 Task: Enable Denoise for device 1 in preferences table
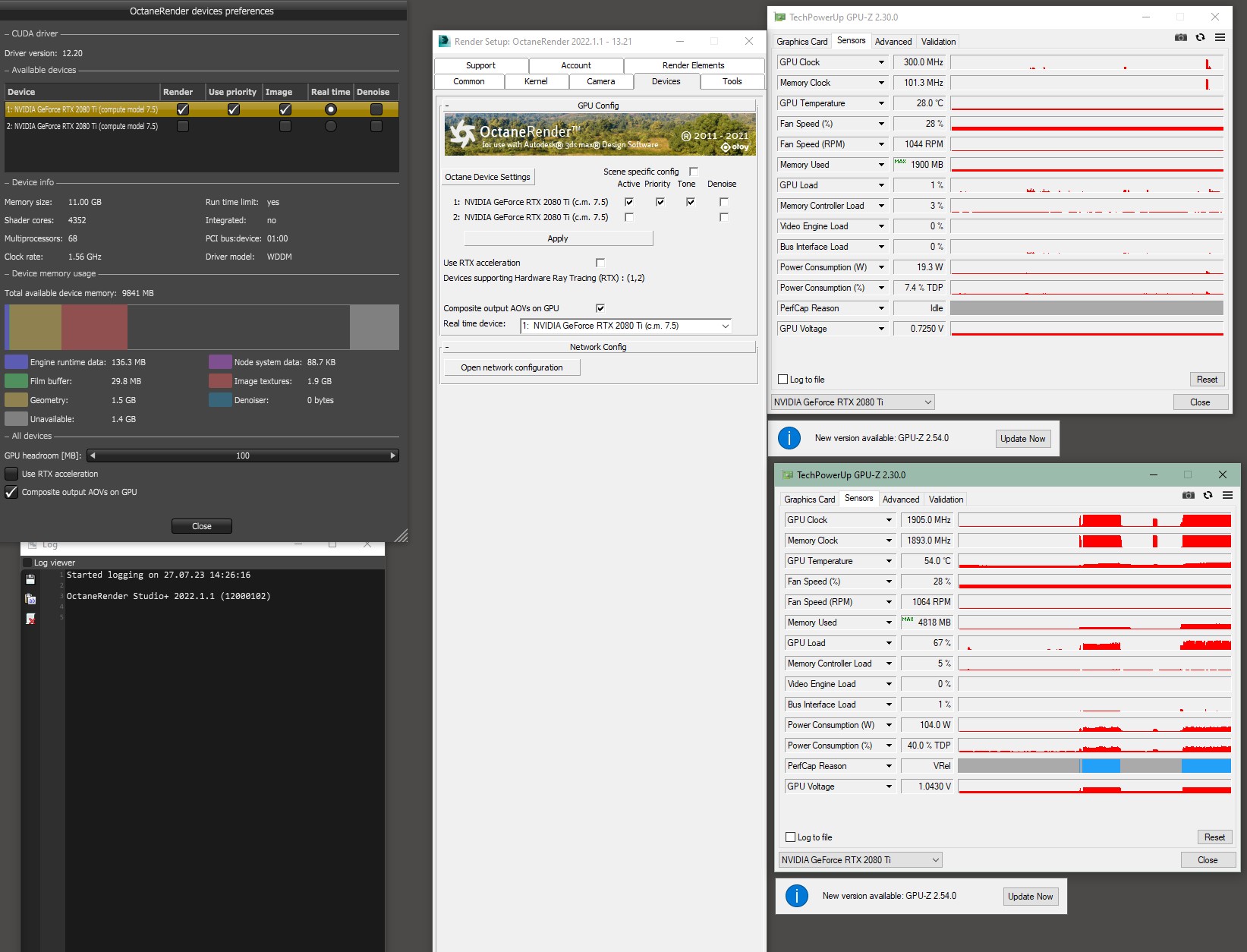point(376,109)
